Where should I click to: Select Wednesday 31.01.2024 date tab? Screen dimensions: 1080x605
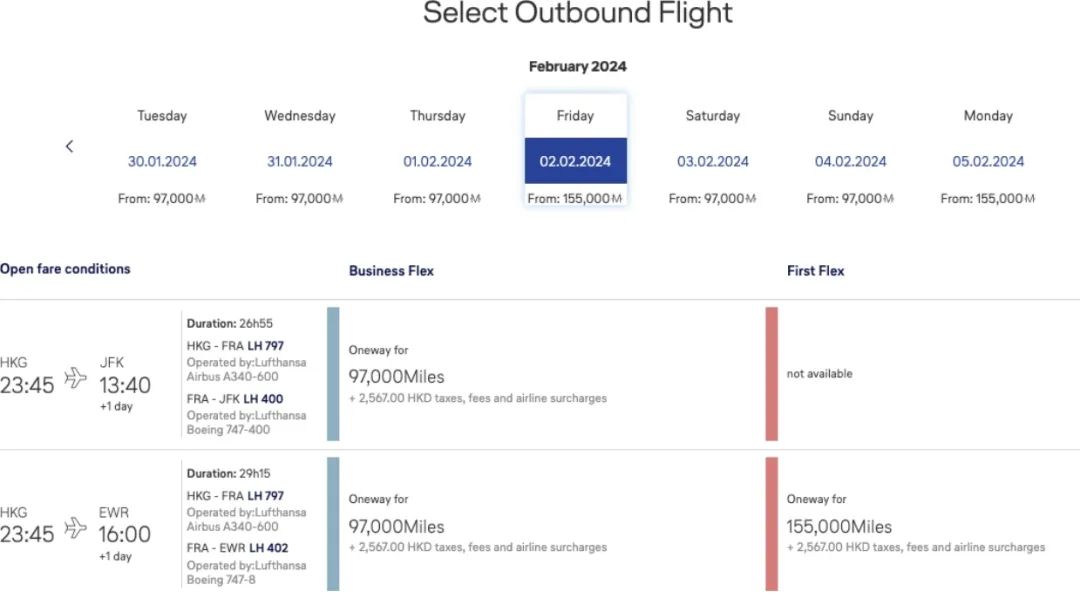click(x=299, y=160)
